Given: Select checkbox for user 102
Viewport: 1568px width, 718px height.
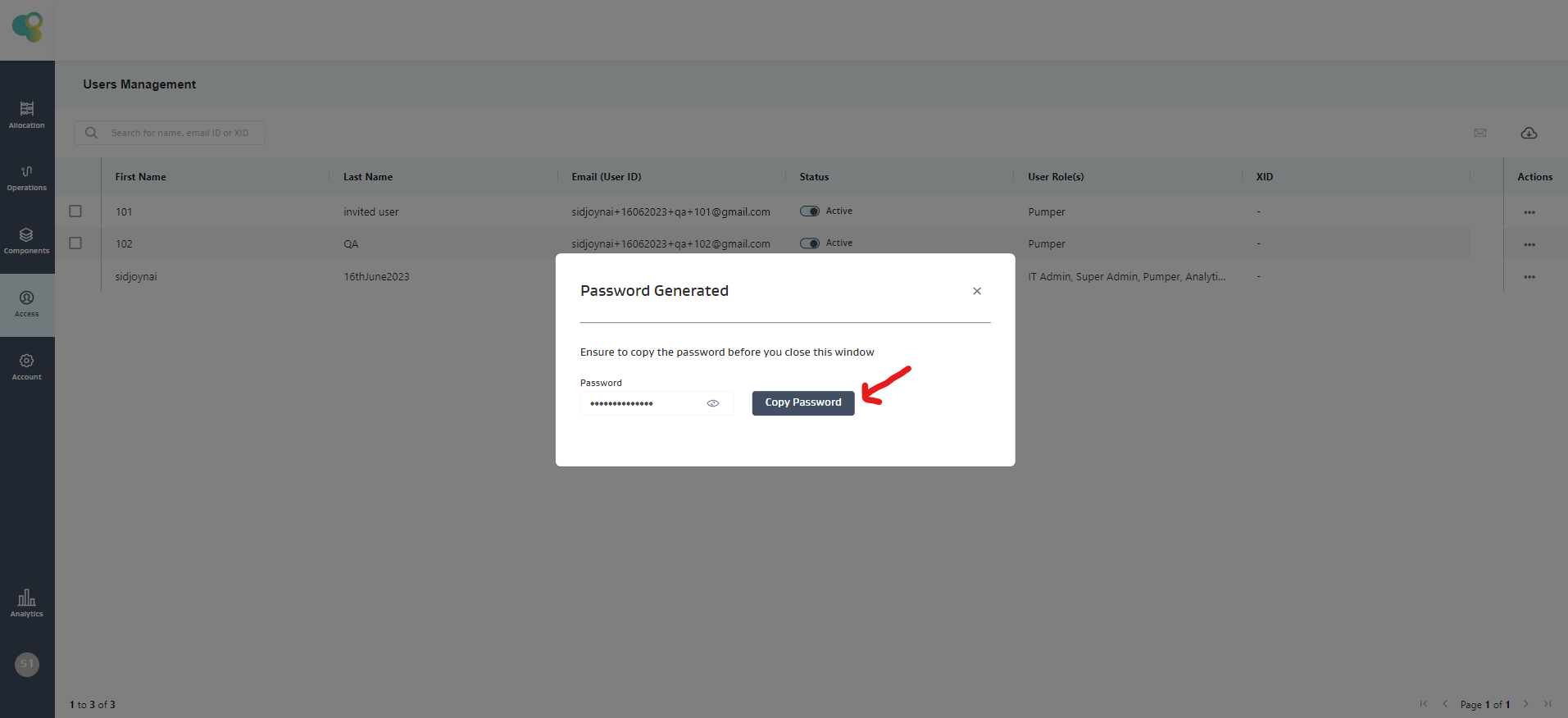Looking at the screenshot, I should coord(75,243).
